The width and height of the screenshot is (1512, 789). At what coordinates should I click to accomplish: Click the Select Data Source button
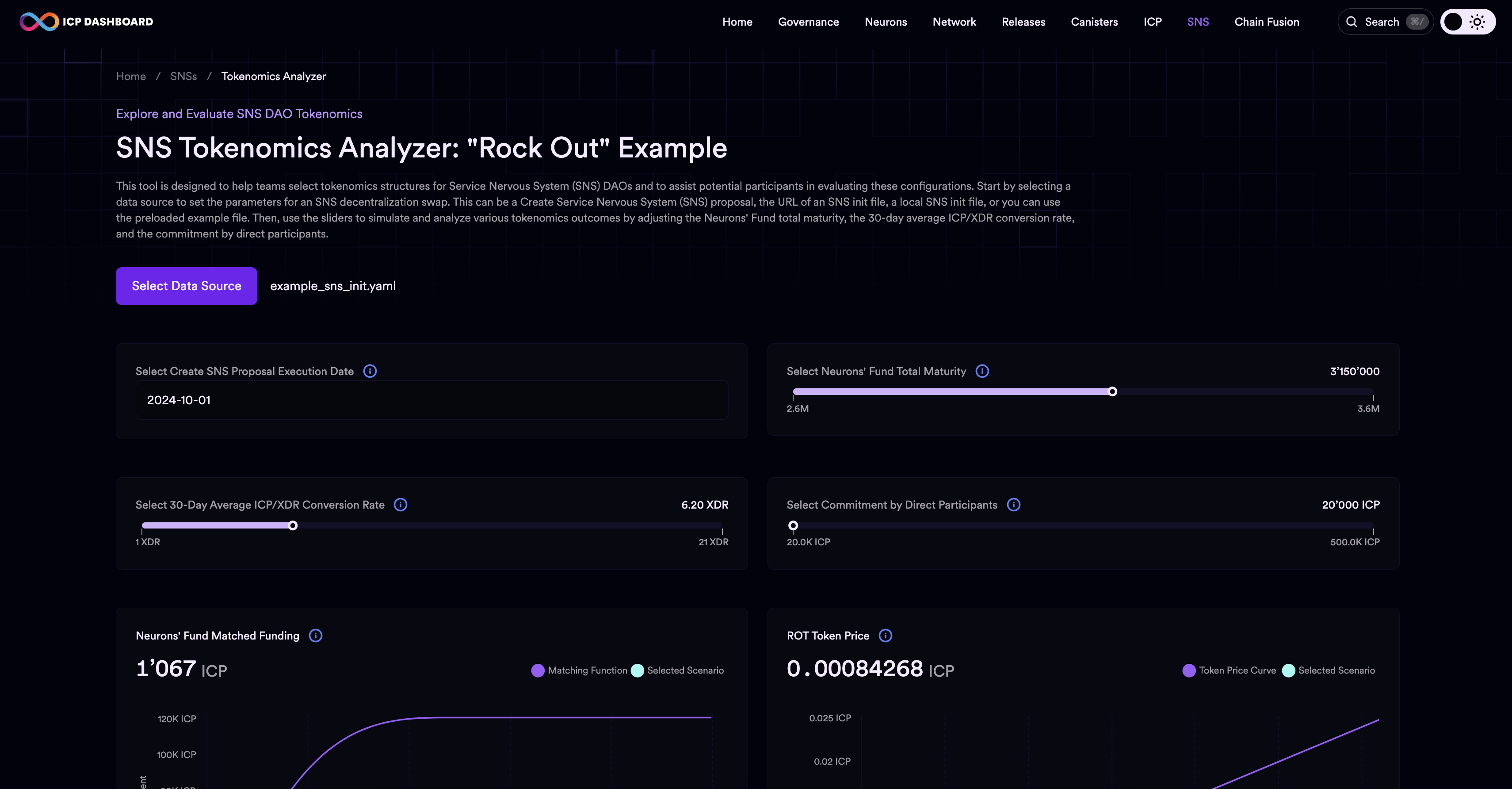click(x=186, y=286)
